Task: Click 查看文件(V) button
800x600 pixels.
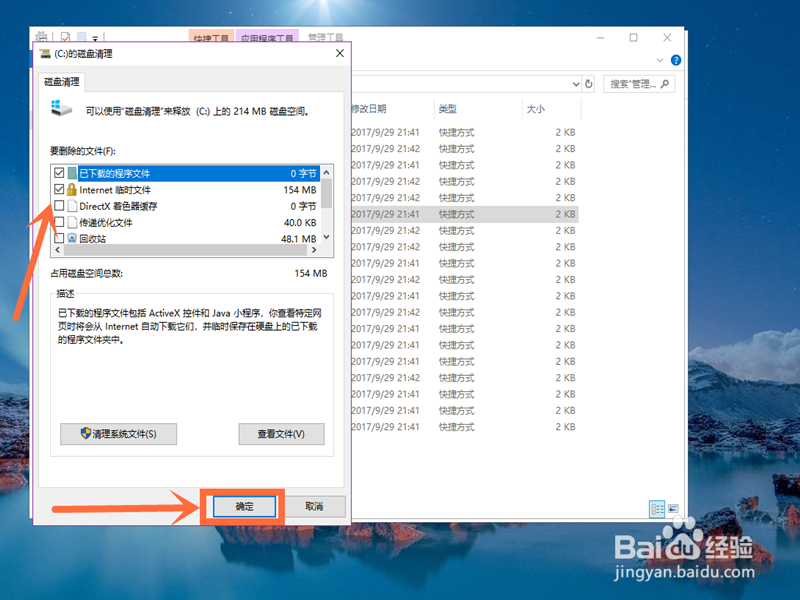Action: pyautogui.click(x=281, y=434)
